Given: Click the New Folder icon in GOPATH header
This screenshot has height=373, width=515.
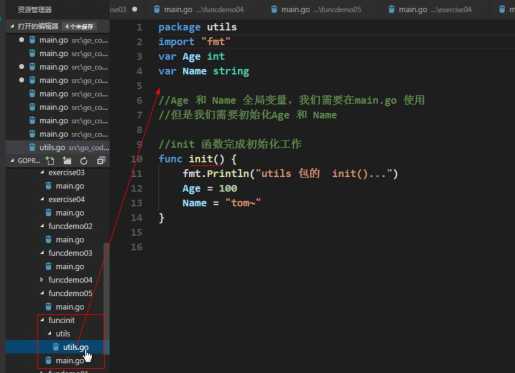Looking at the screenshot, I should [x=67, y=161].
